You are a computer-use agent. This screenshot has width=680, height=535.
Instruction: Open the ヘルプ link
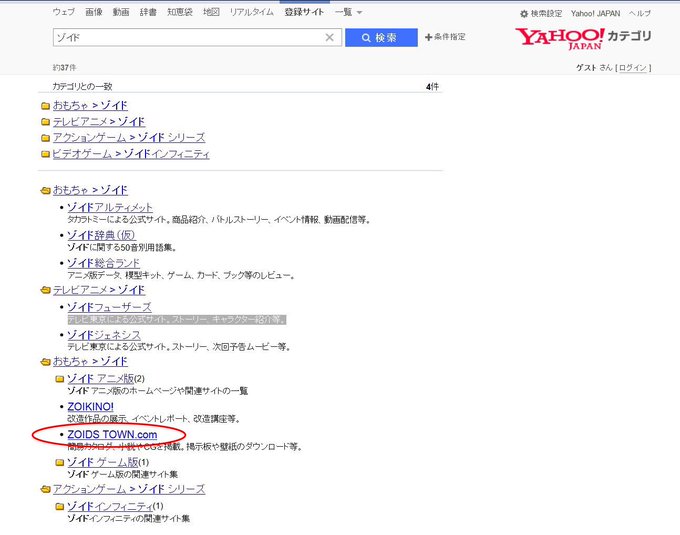tap(640, 13)
